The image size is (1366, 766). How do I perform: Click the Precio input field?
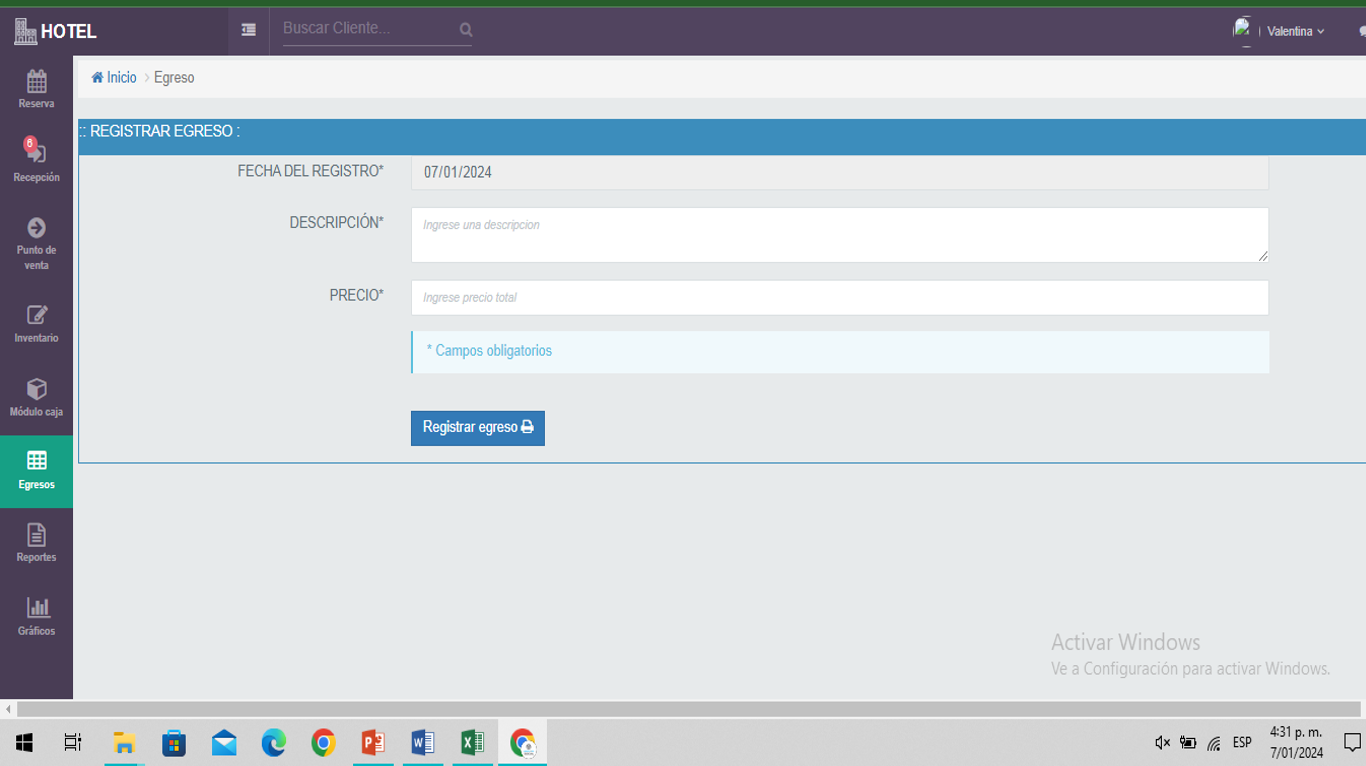(840, 297)
